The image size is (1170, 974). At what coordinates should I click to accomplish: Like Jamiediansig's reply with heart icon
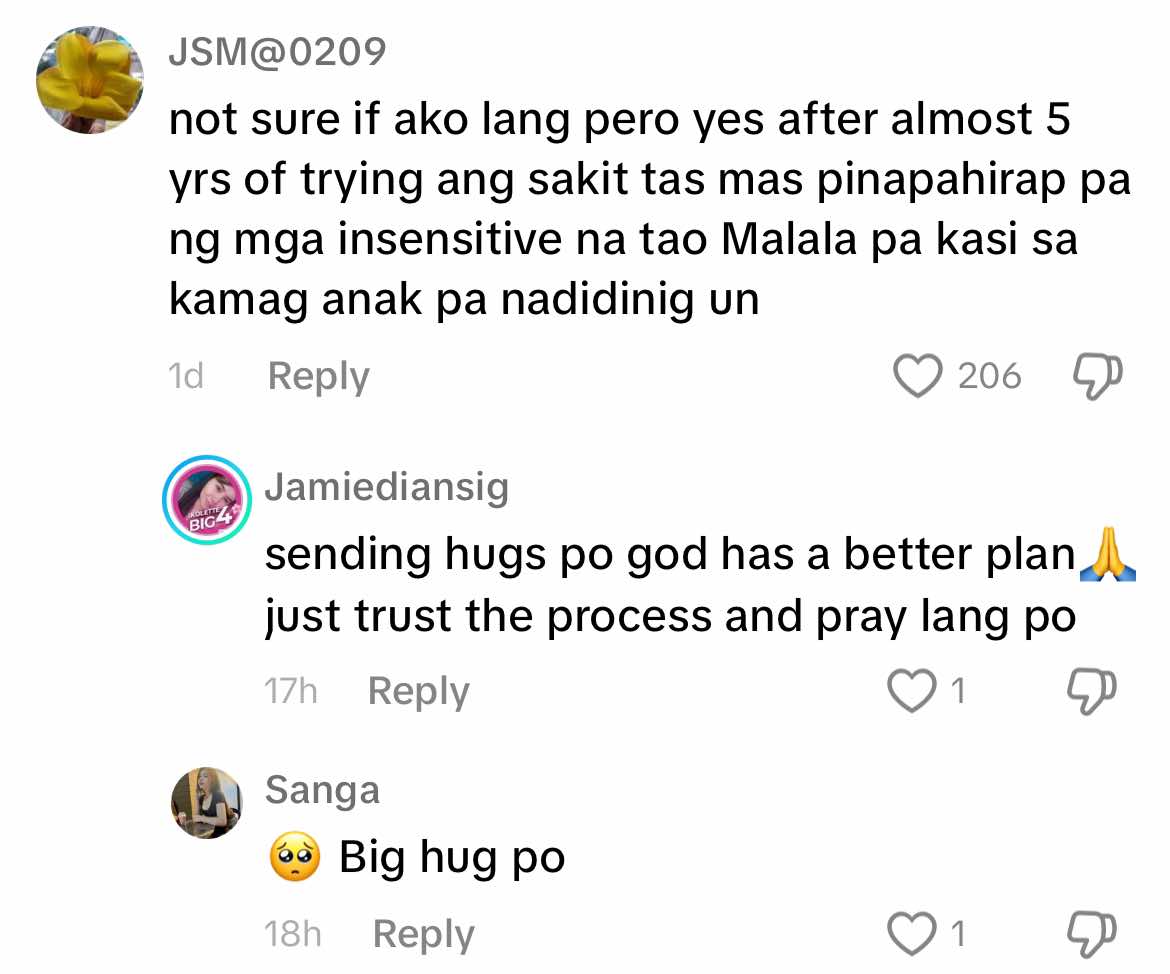click(912, 690)
